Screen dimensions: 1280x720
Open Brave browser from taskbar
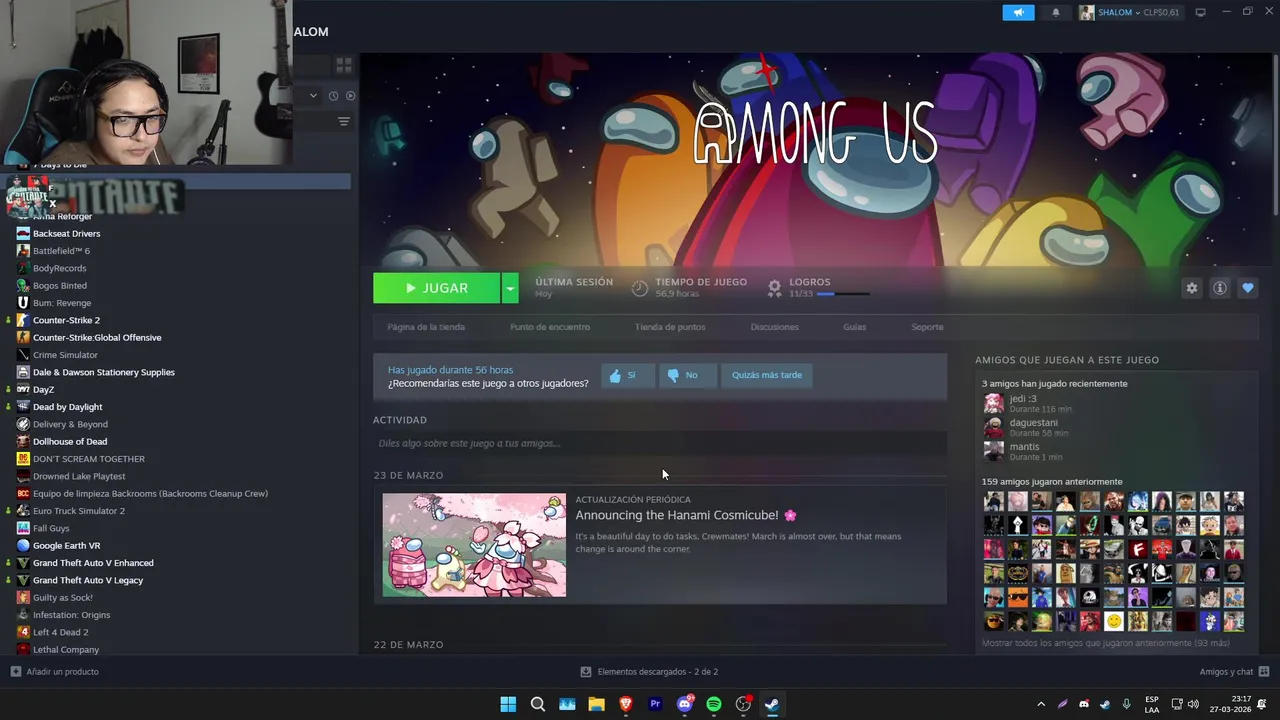click(x=626, y=704)
